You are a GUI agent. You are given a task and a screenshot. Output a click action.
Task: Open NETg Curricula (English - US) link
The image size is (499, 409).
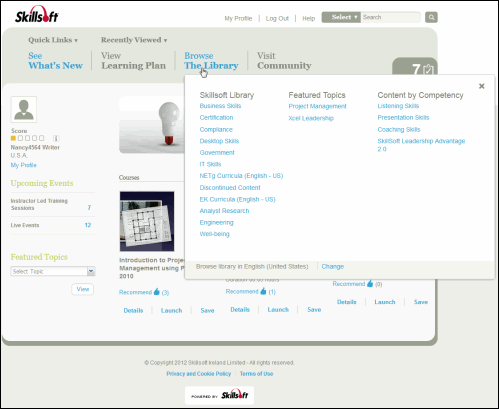tap(241, 176)
